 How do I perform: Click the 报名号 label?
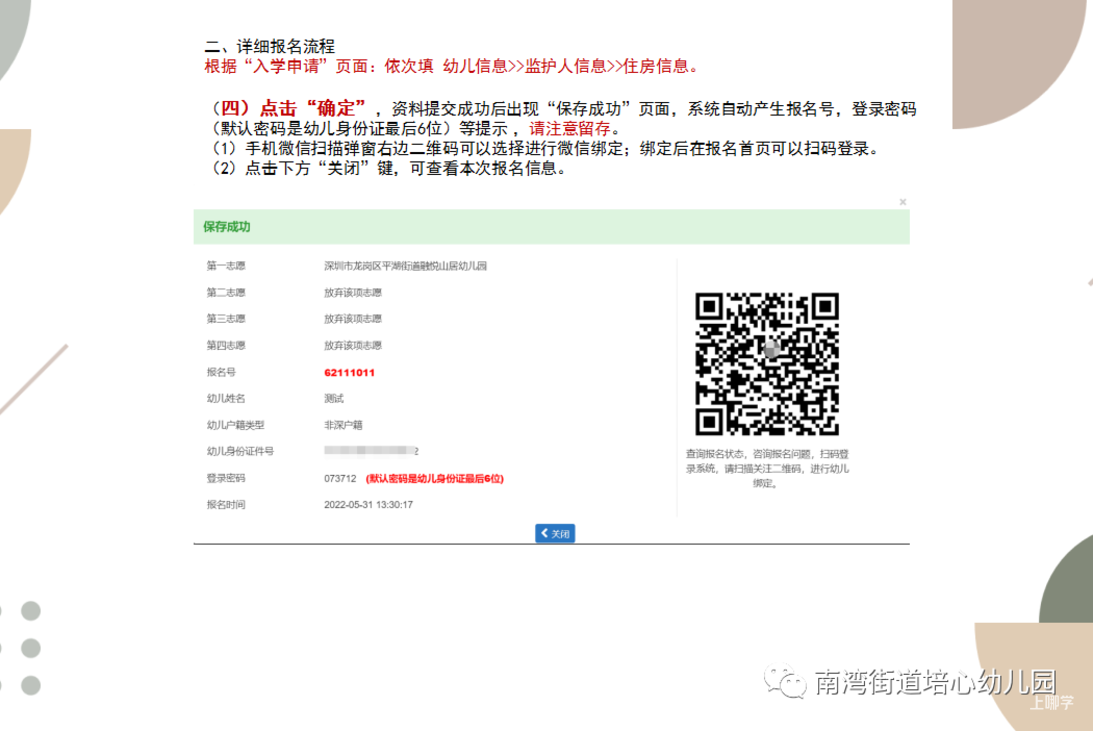[x=221, y=373]
